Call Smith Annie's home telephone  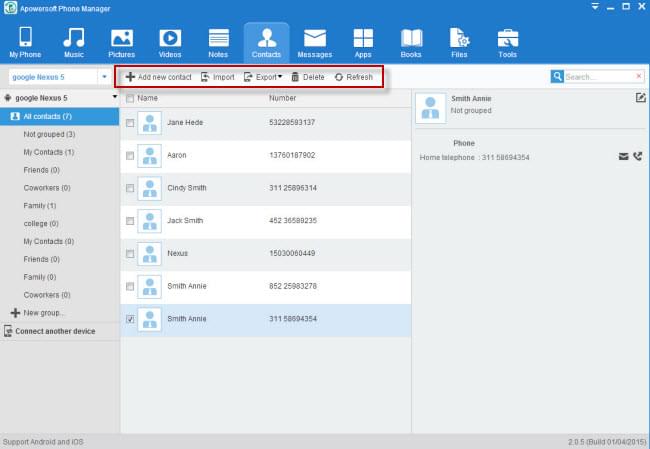[x=638, y=156]
